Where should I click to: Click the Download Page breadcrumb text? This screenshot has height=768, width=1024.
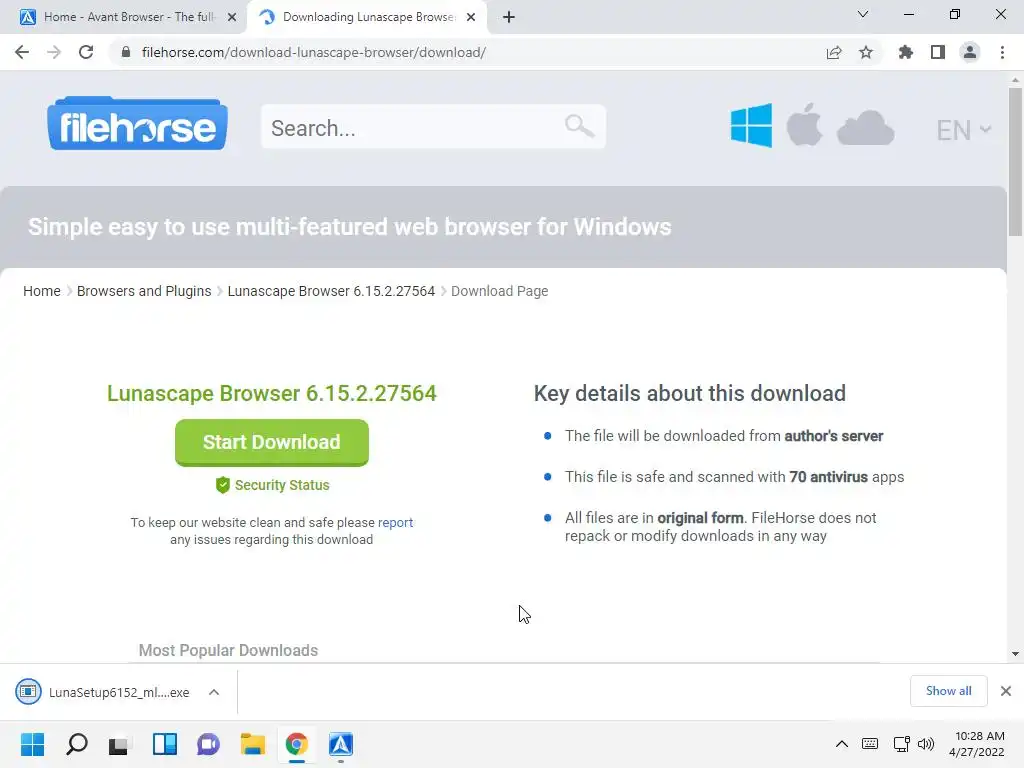coord(500,291)
